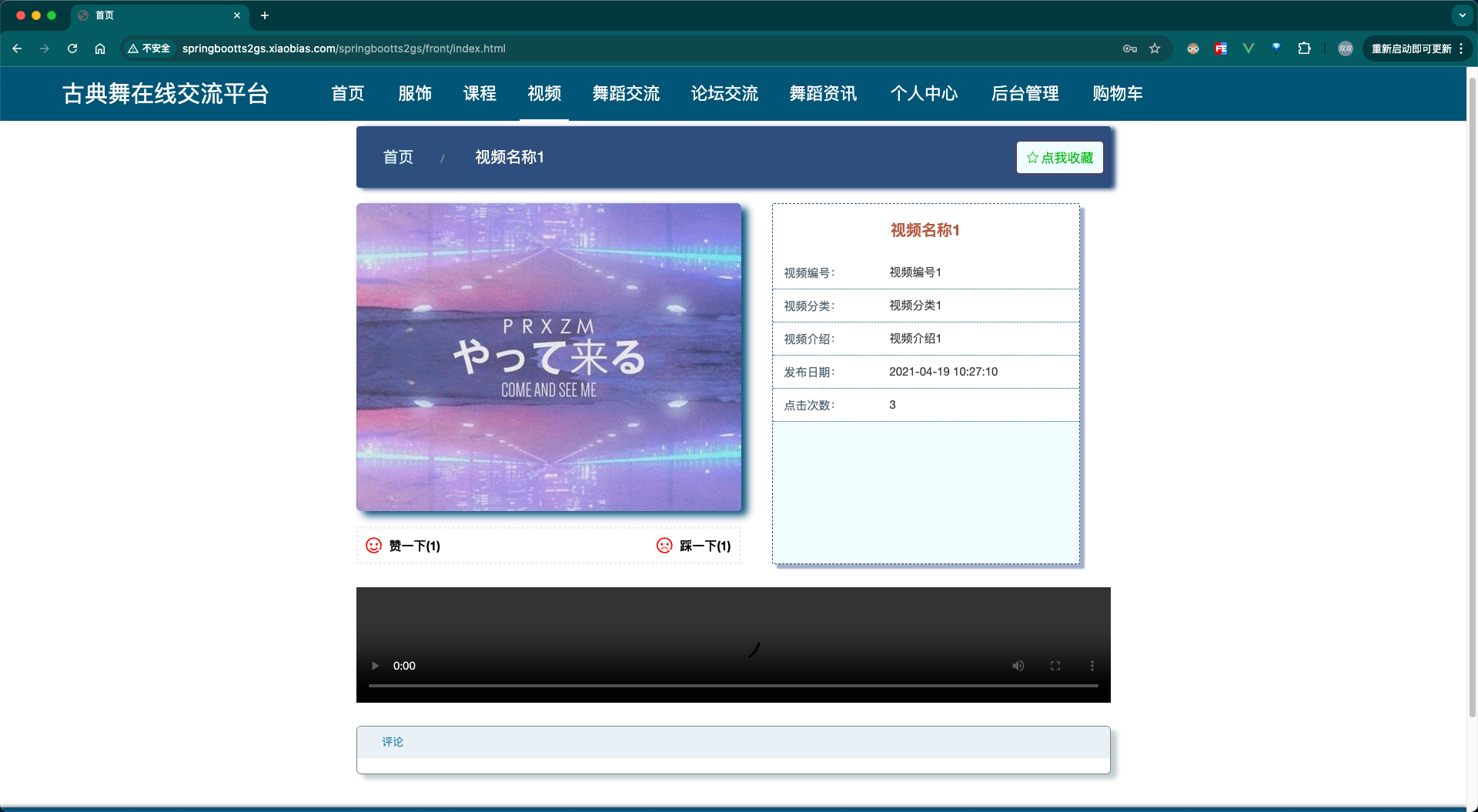Close the 首页 browser tab

tap(237, 15)
